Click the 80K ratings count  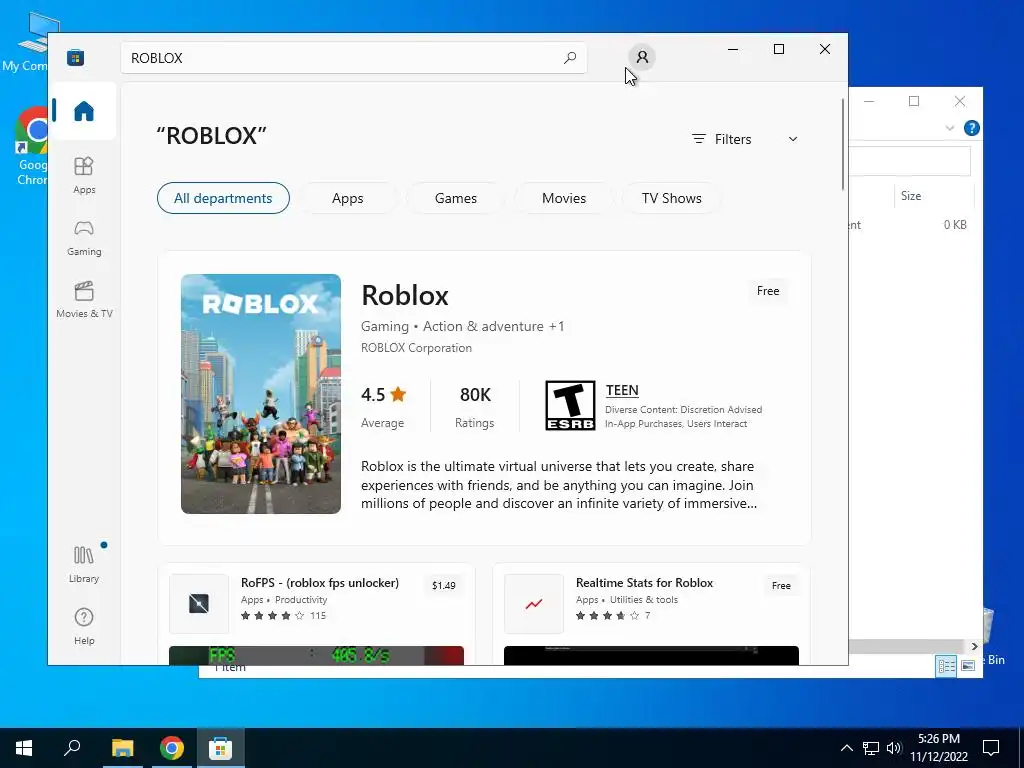pyautogui.click(x=475, y=394)
